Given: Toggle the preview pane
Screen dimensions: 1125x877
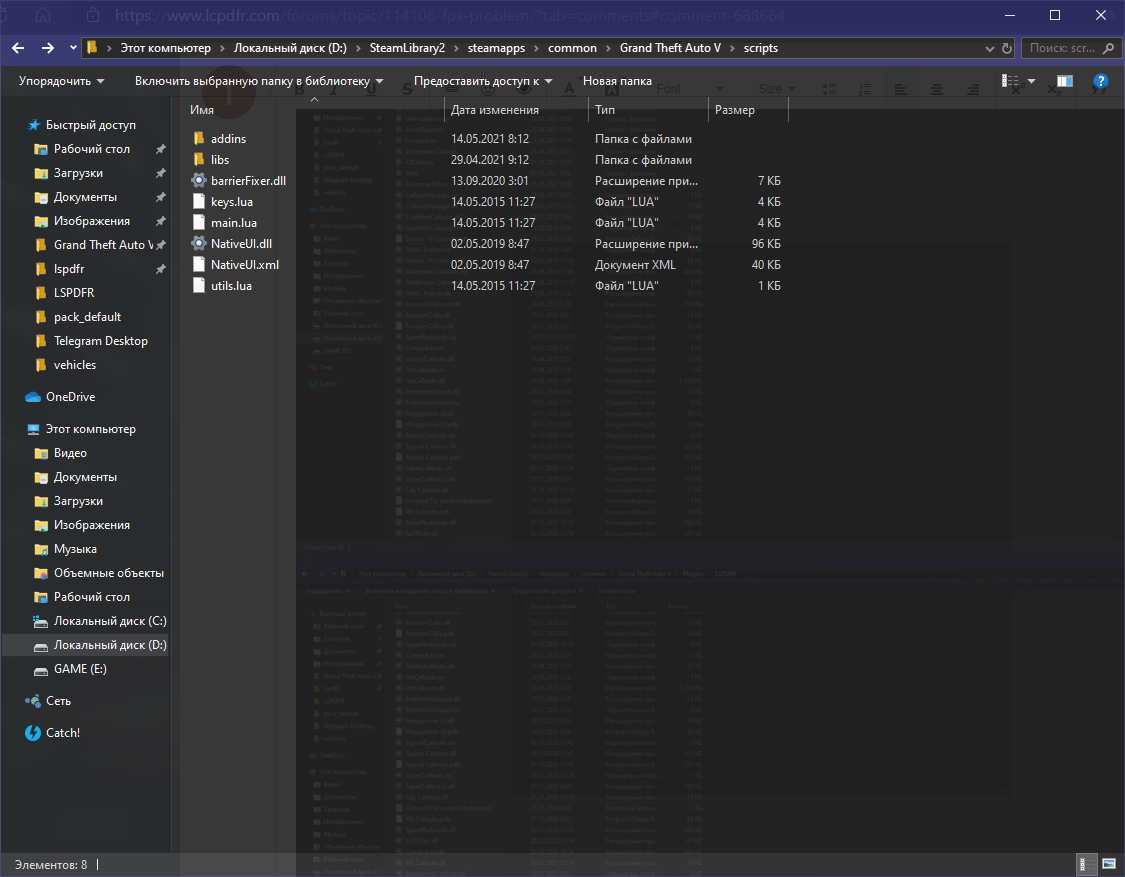Looking at the screenshot, I should [x=1065, y=81].
